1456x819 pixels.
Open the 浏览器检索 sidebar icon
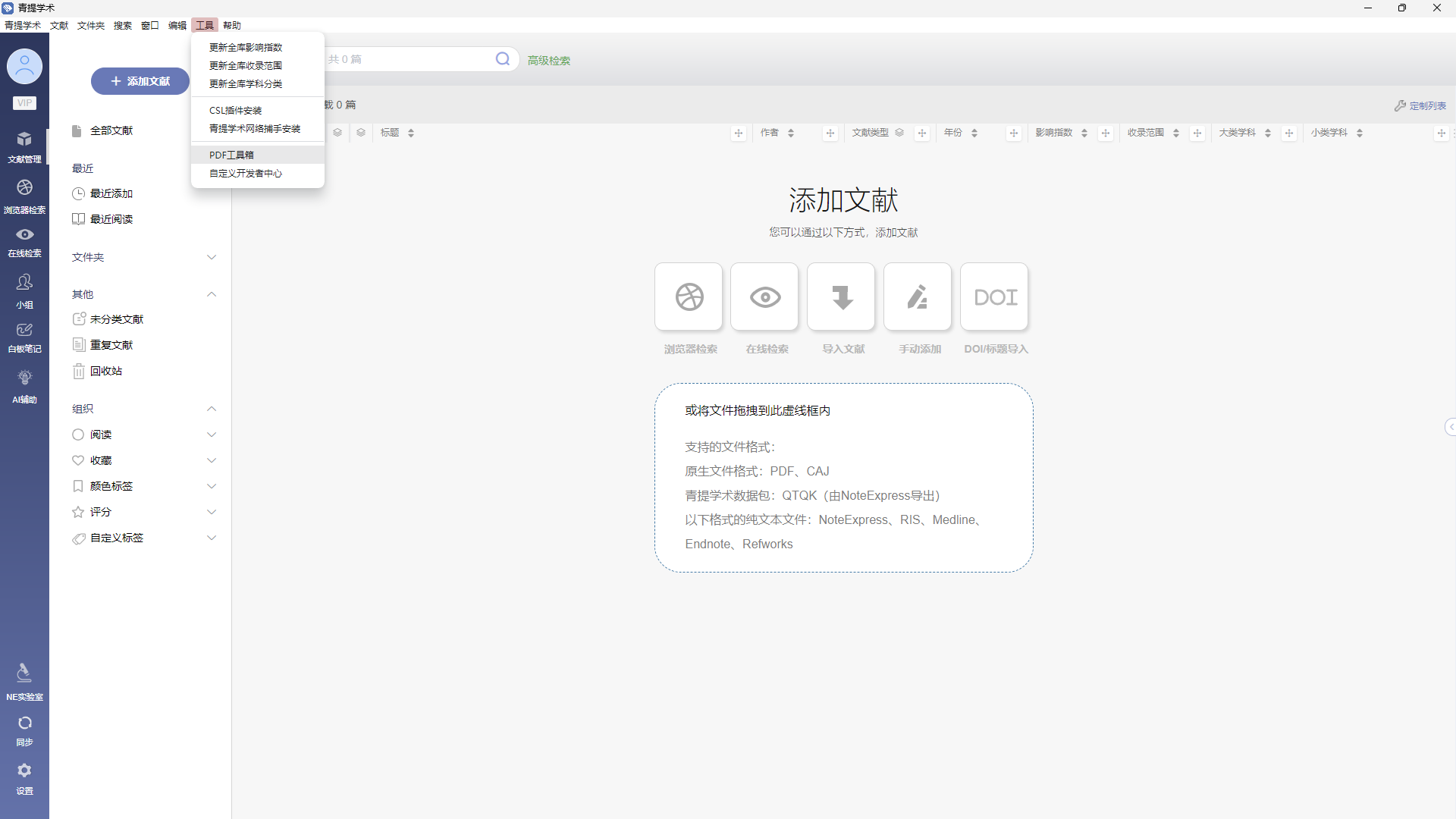[x=24, y=188]
